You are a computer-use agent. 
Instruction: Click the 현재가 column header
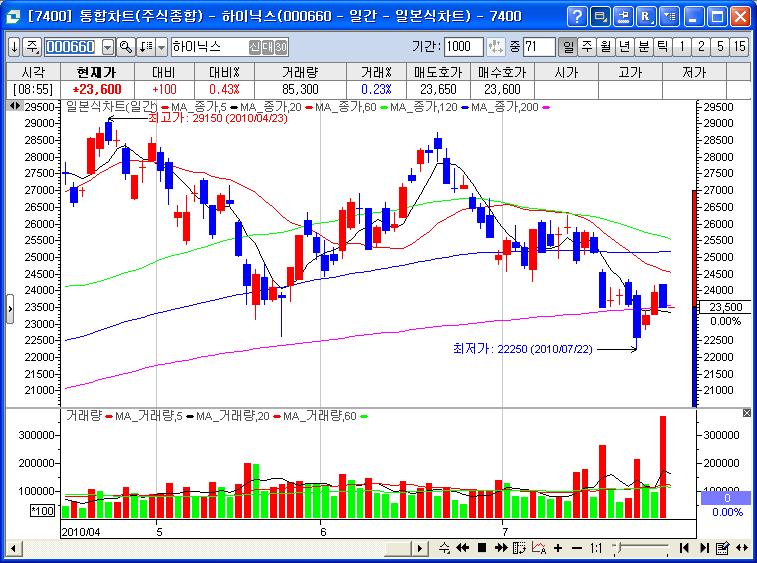(97, 72)
